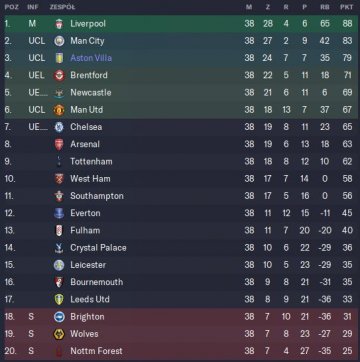Click the Brighton team name
The image size is (360, 362).
87,317
